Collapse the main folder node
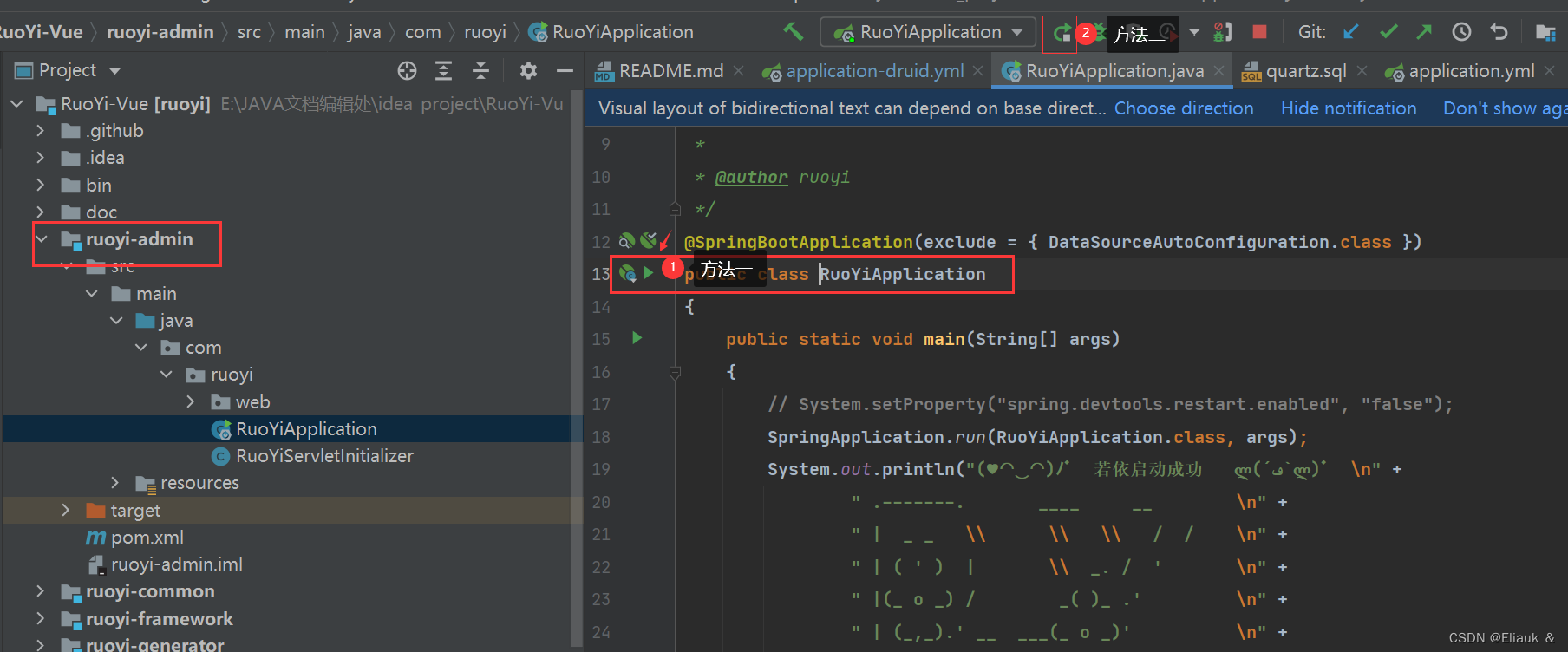This screenshot has height=652, width=1568. coord(91,294)
